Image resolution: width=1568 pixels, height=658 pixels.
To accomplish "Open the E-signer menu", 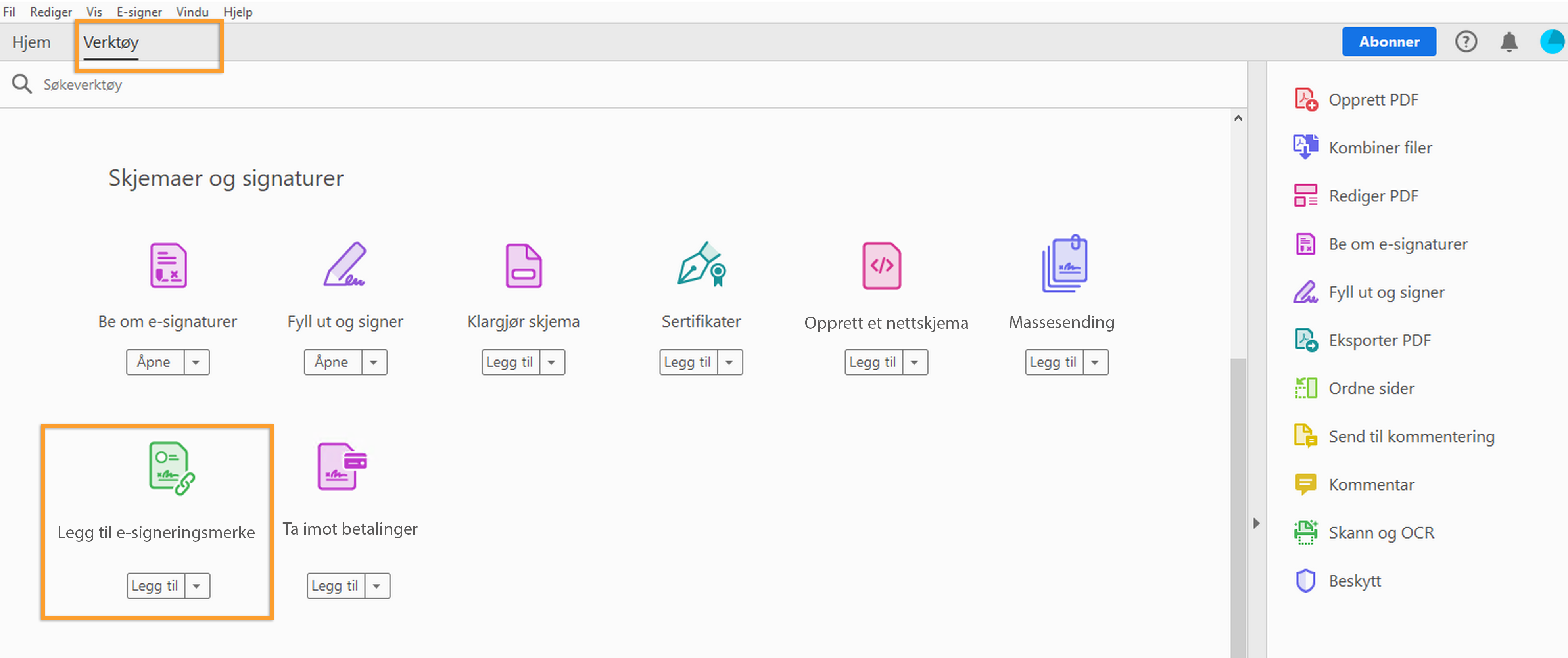I will pos(139,12).
